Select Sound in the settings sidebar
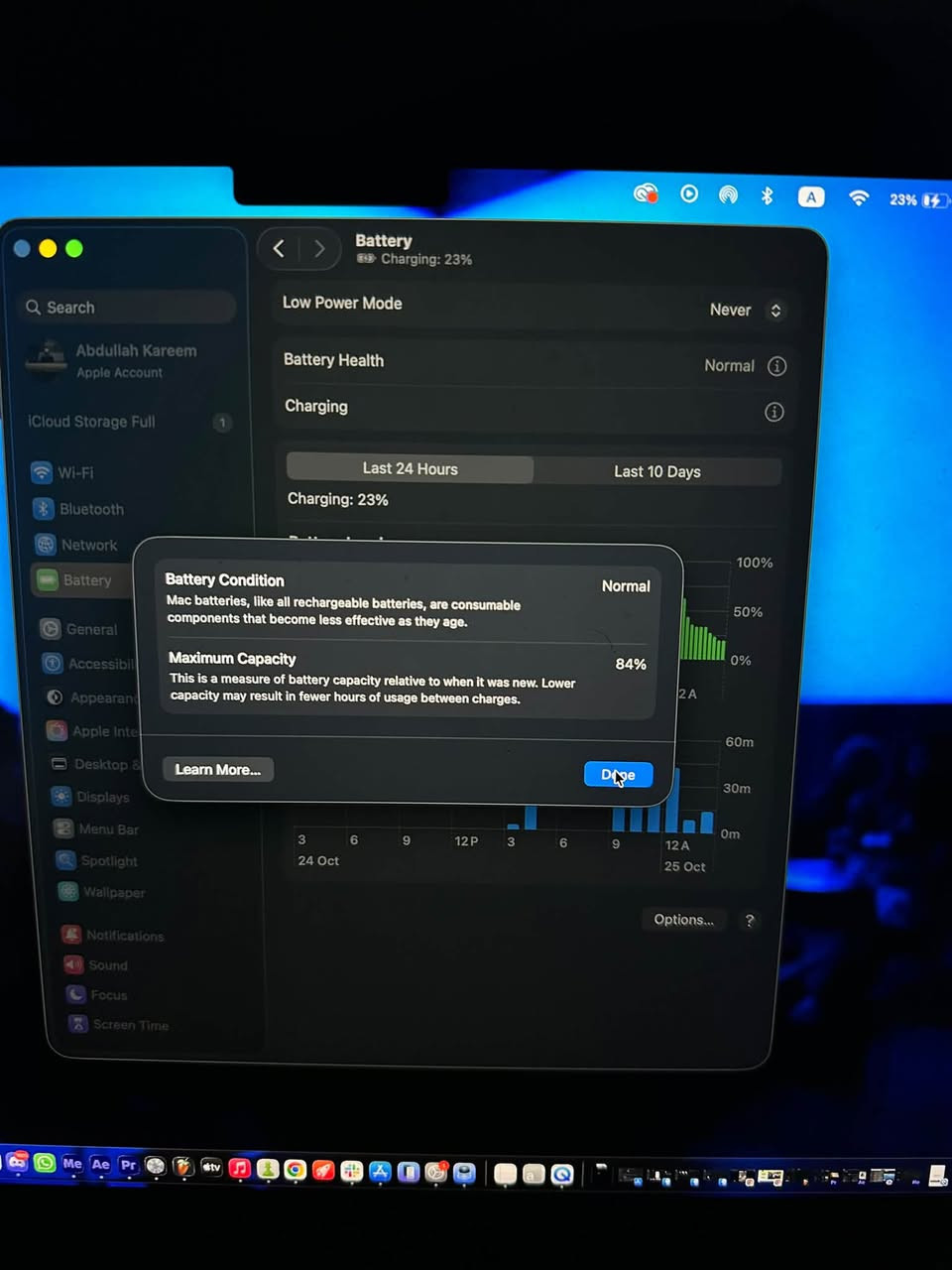 point(96,965)
